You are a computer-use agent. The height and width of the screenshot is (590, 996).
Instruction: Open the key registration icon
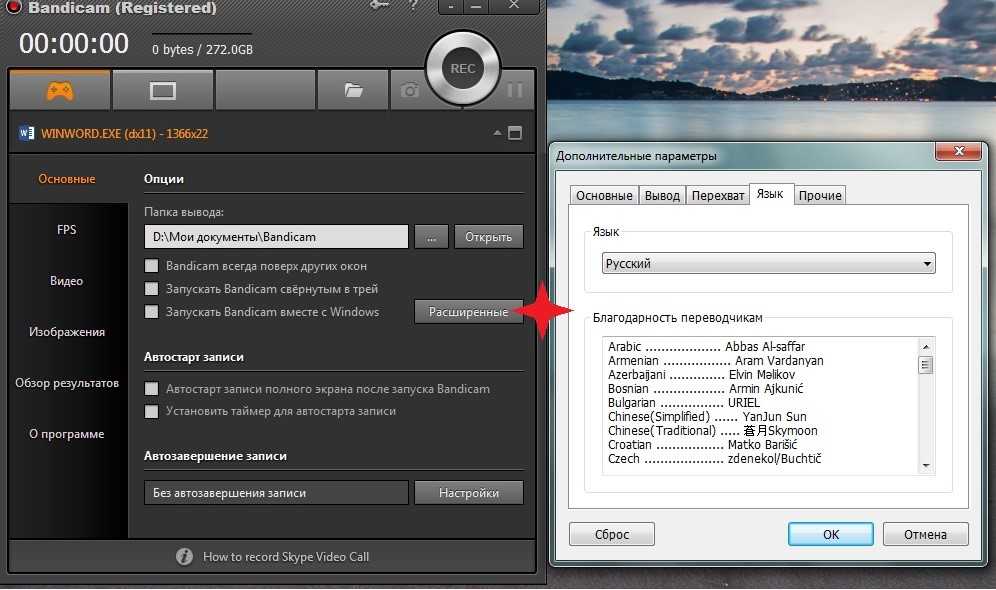[x=380, y=6]
